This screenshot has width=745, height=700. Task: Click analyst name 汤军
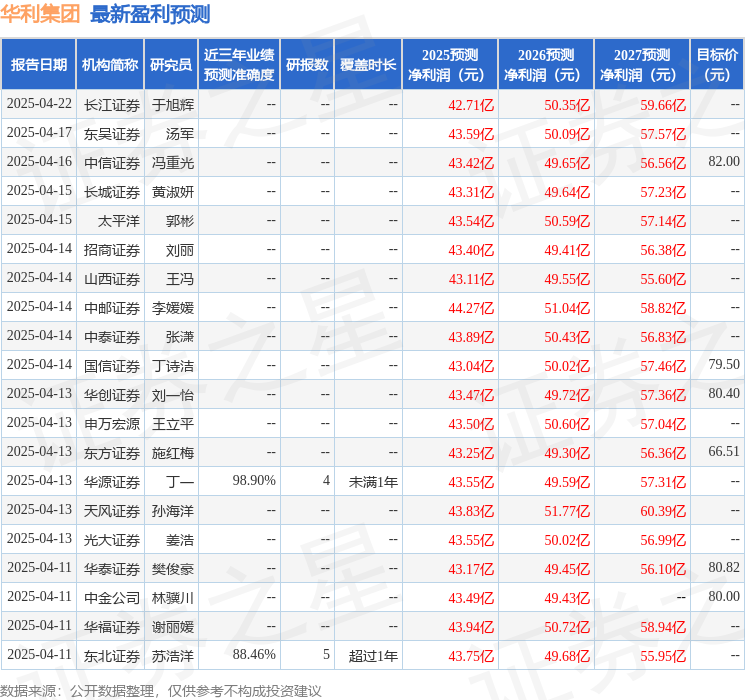180,134
